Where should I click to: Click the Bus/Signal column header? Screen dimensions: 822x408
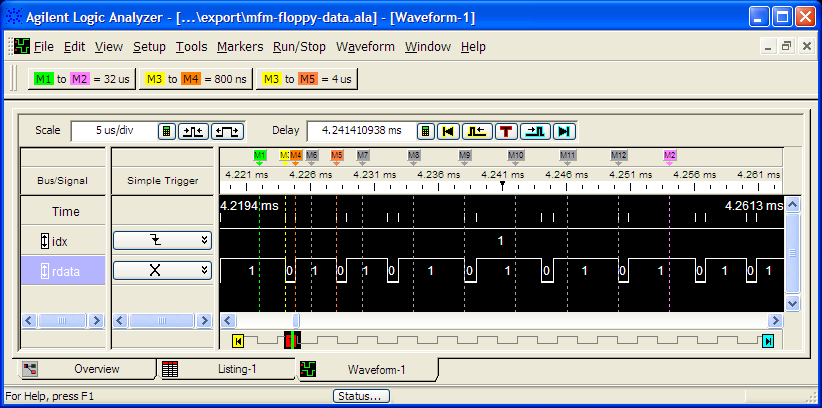62,181
